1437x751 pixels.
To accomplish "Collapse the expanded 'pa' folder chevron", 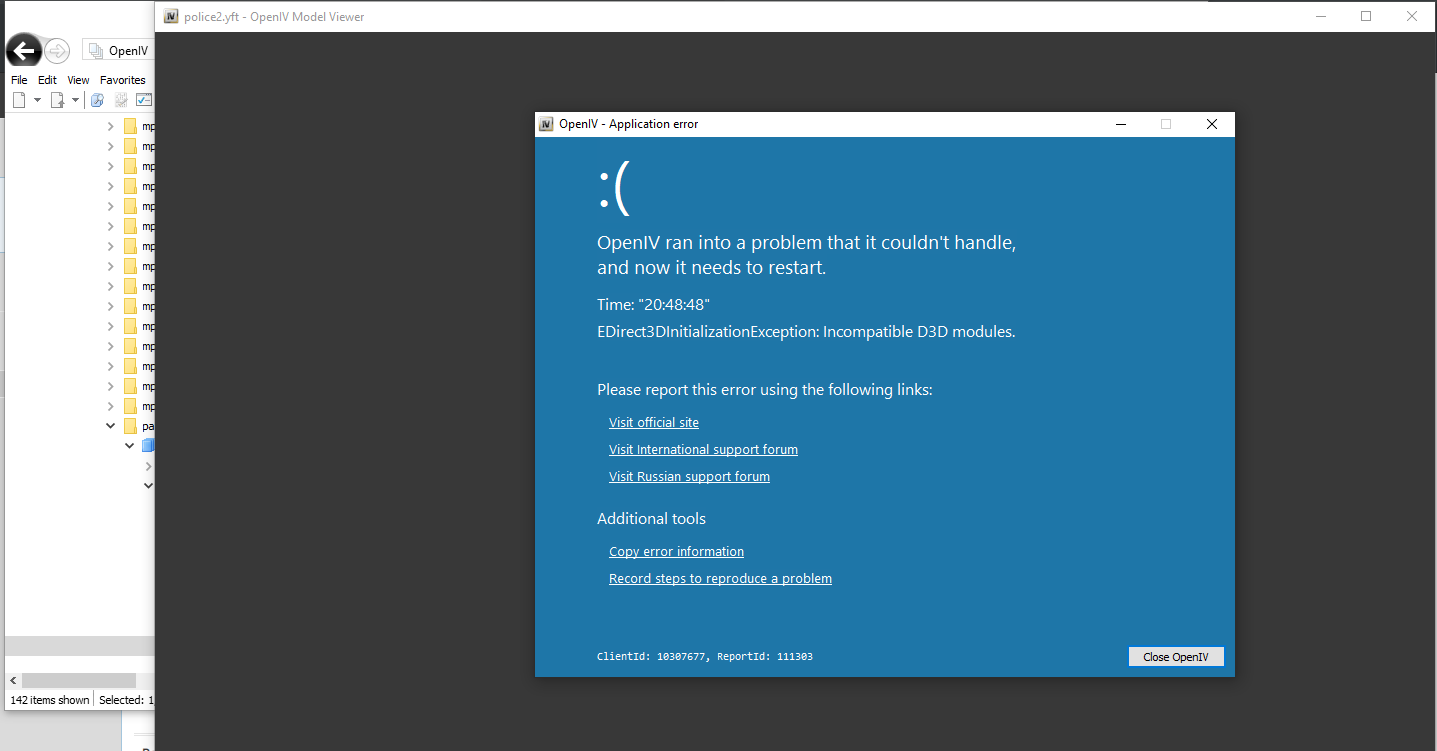I will pyautogui.click(x=111, y=426).
